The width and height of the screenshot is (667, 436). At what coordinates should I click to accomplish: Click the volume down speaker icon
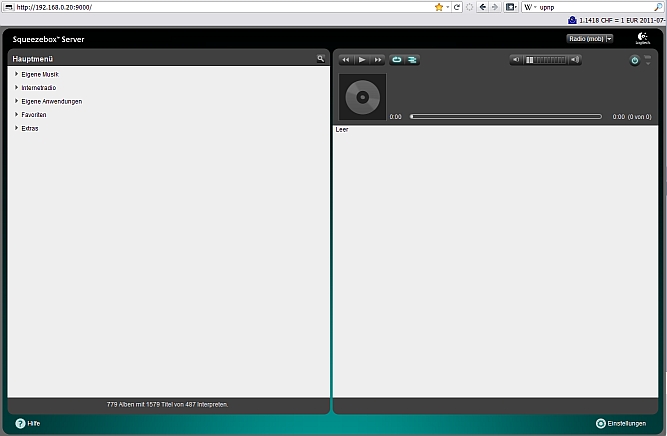516,60
